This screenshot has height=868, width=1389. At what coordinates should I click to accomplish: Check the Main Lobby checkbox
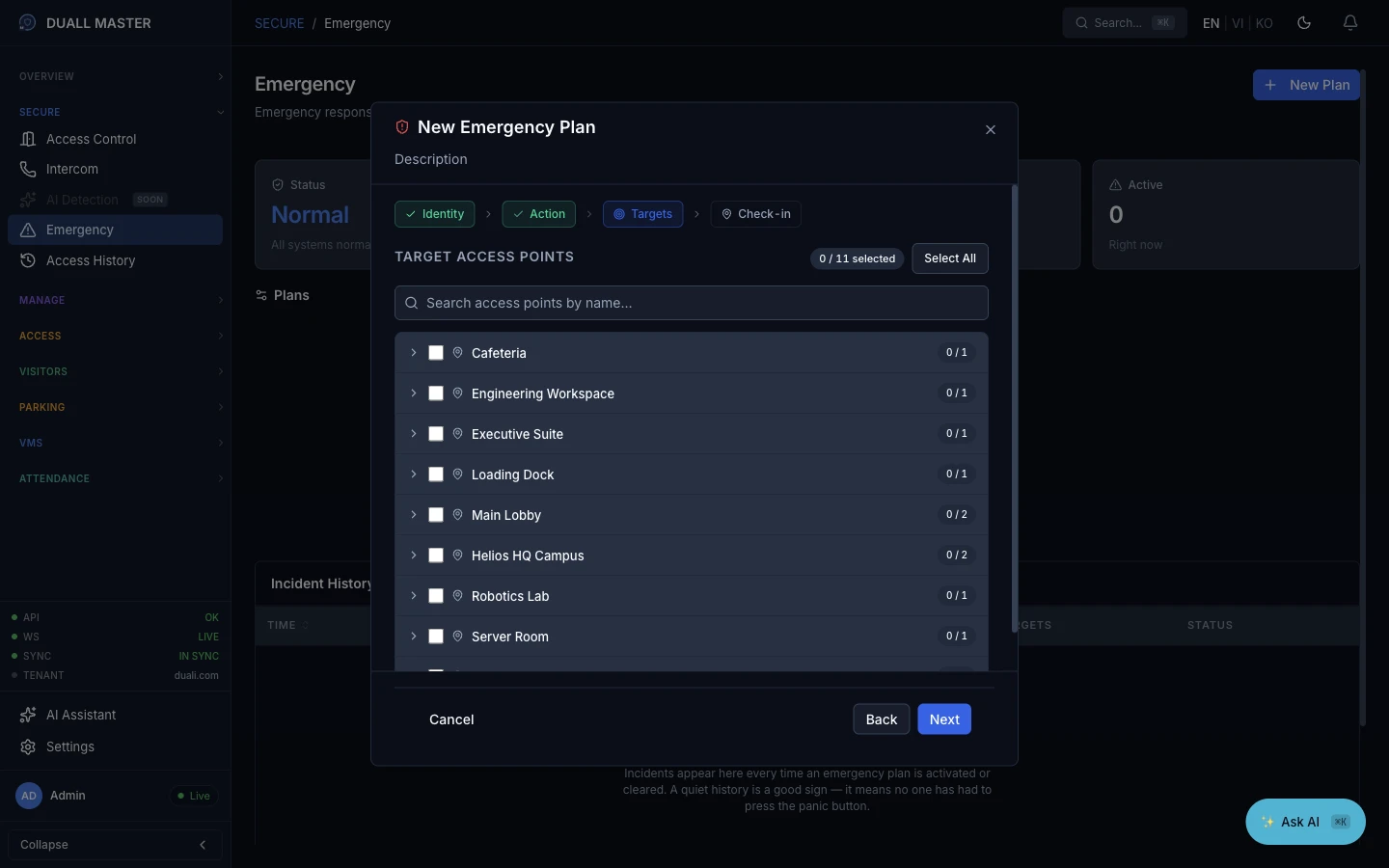tap(436, 515)
